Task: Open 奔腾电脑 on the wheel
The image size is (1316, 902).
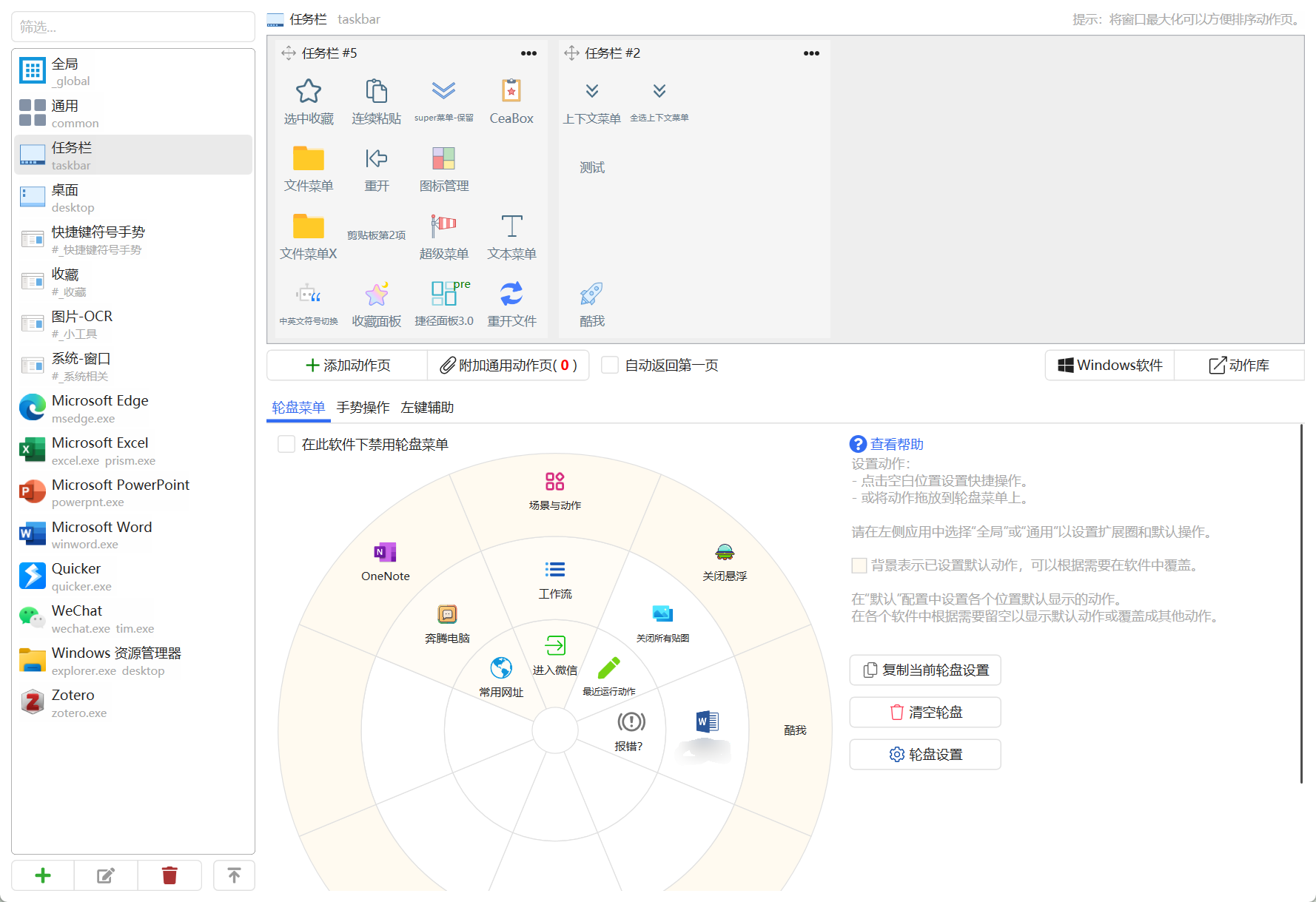Action: coord(447,624)
